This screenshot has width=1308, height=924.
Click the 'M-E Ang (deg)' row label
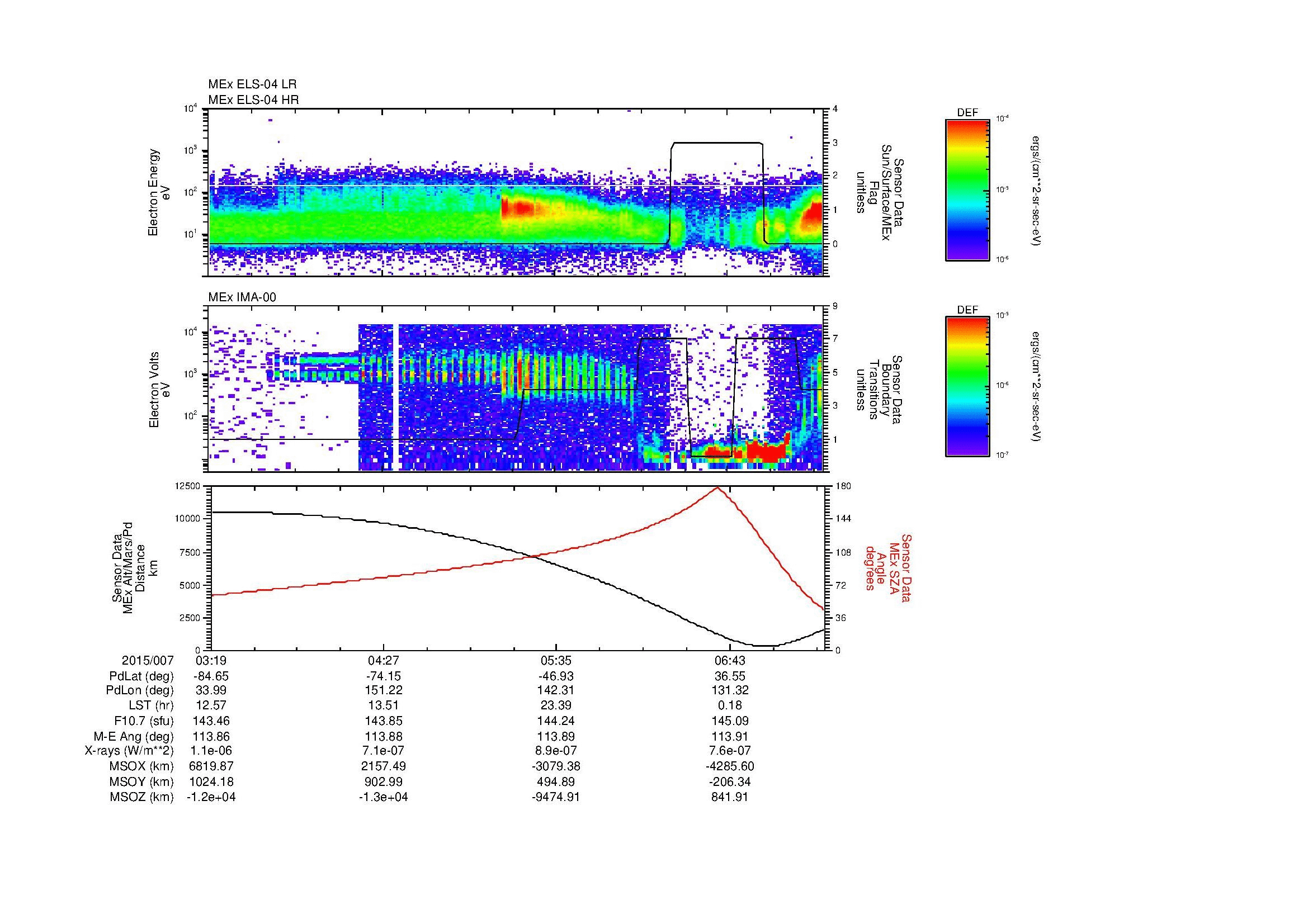[134, 737]
